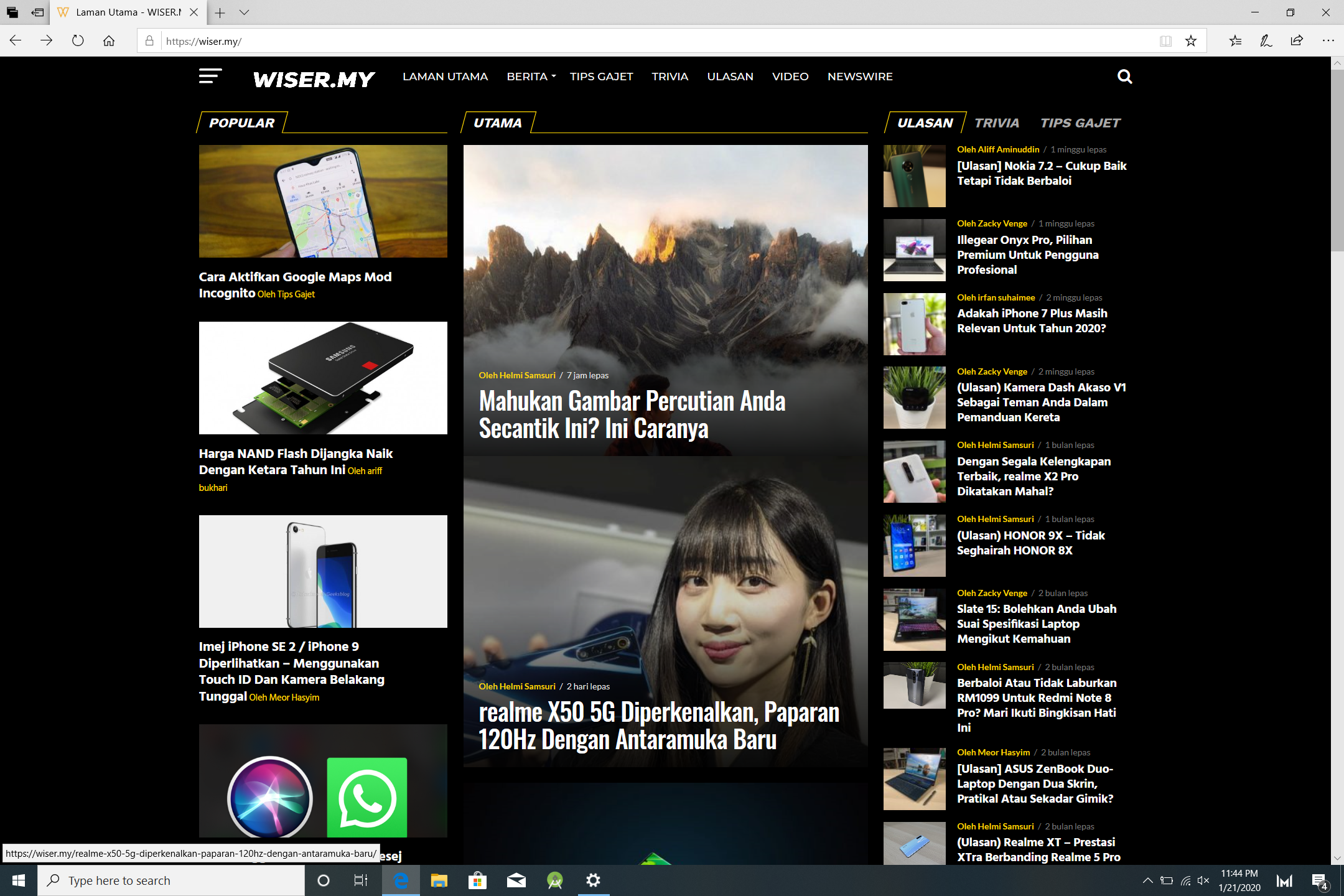Open NEWSWIRE in the navigation bar
The width and height of the screenshot is (1344, 896).
point(860,77)
